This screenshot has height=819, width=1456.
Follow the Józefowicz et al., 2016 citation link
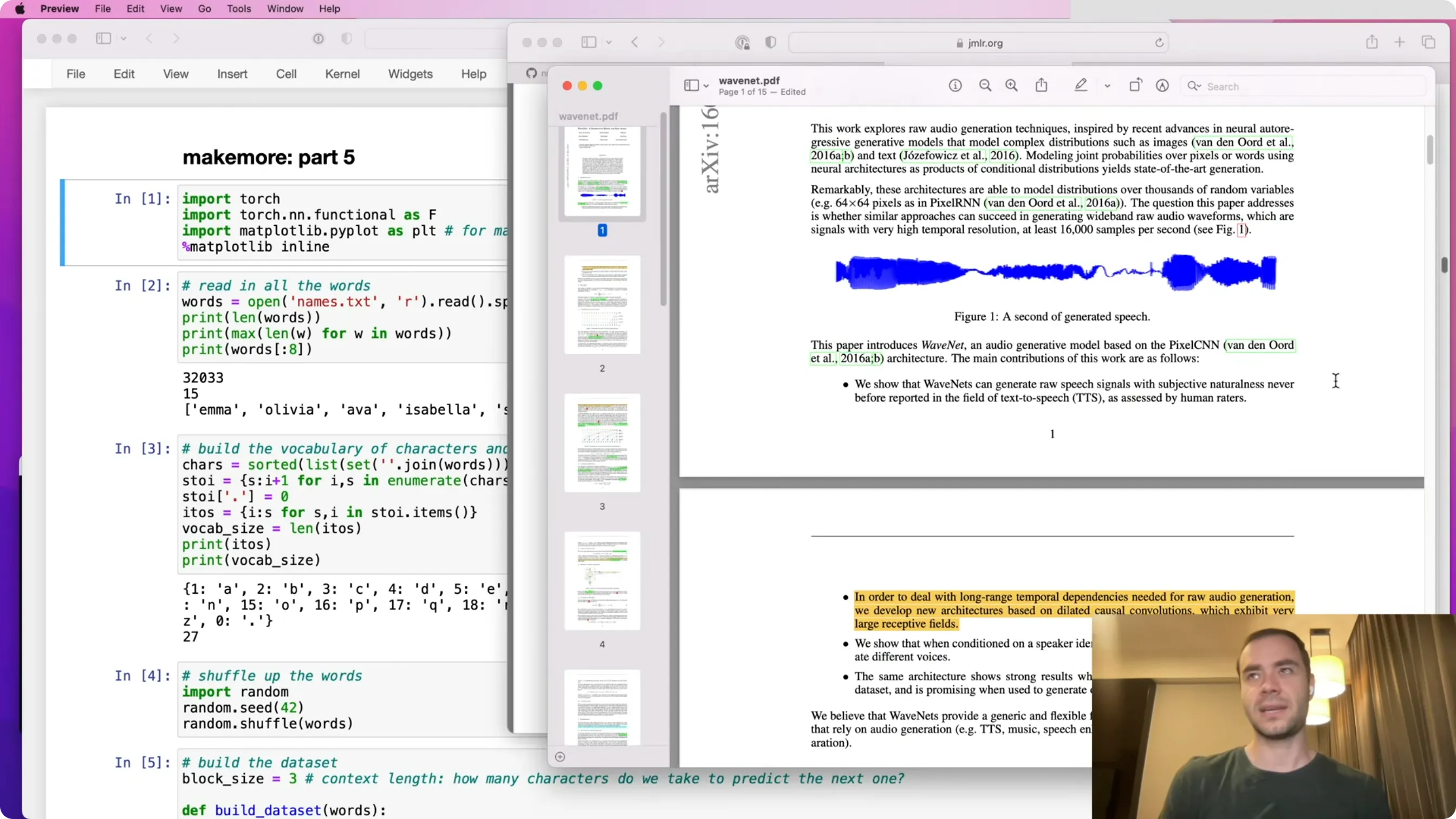tap(960, 155)
